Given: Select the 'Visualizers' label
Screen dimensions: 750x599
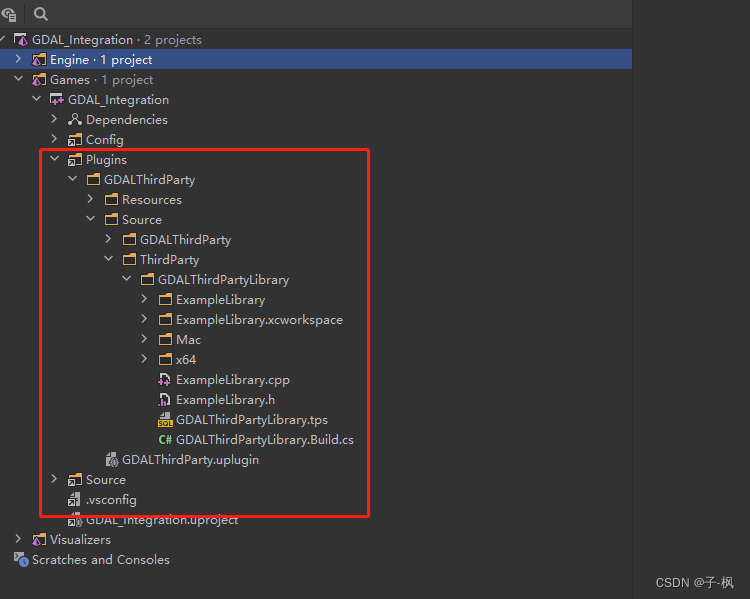Looking at the screenshot, I should coord(80,540).
